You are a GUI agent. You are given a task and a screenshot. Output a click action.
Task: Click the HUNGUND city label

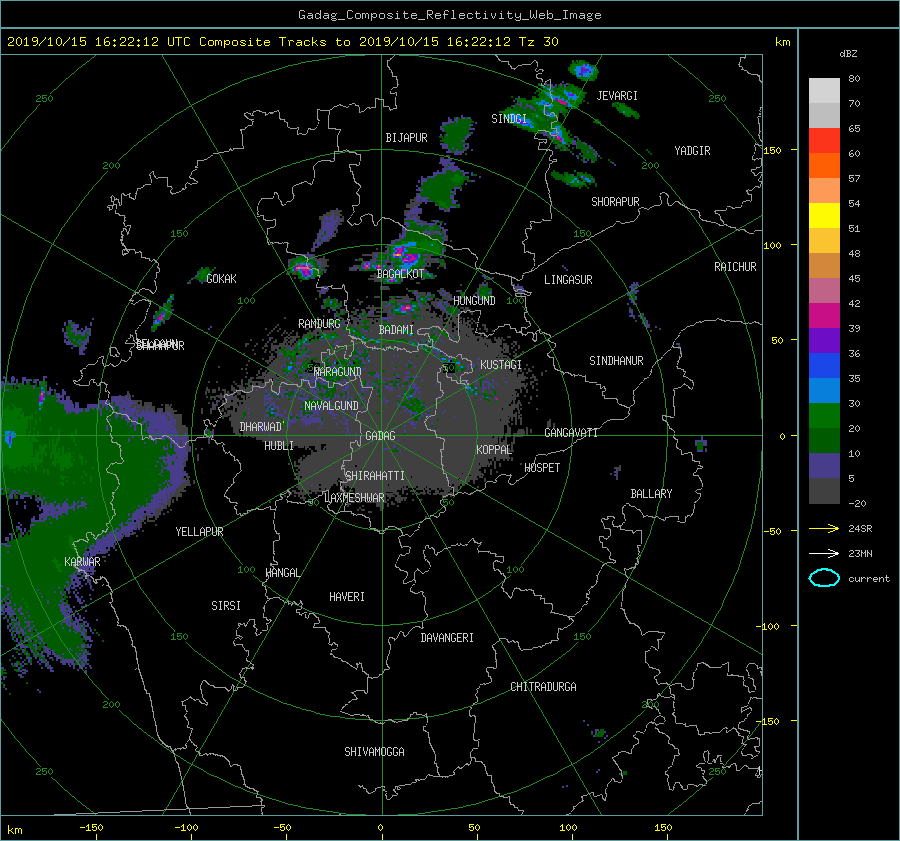[474, 301]
